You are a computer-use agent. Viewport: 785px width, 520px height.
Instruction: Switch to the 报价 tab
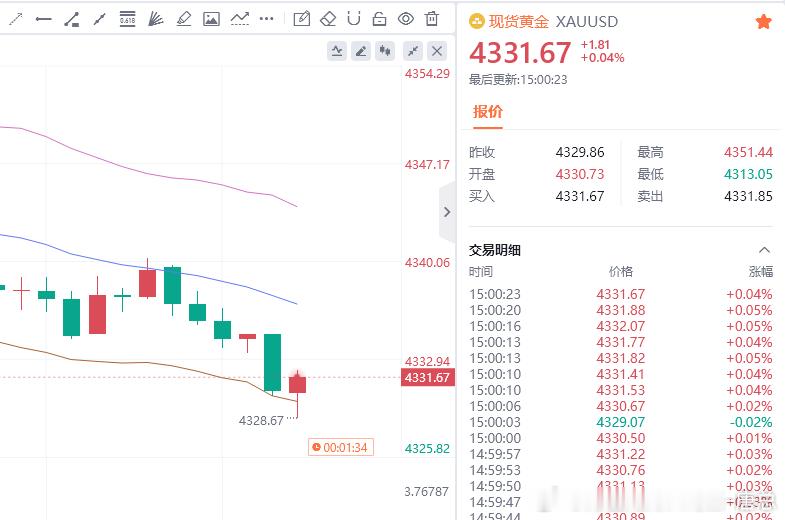click(488, 112)
